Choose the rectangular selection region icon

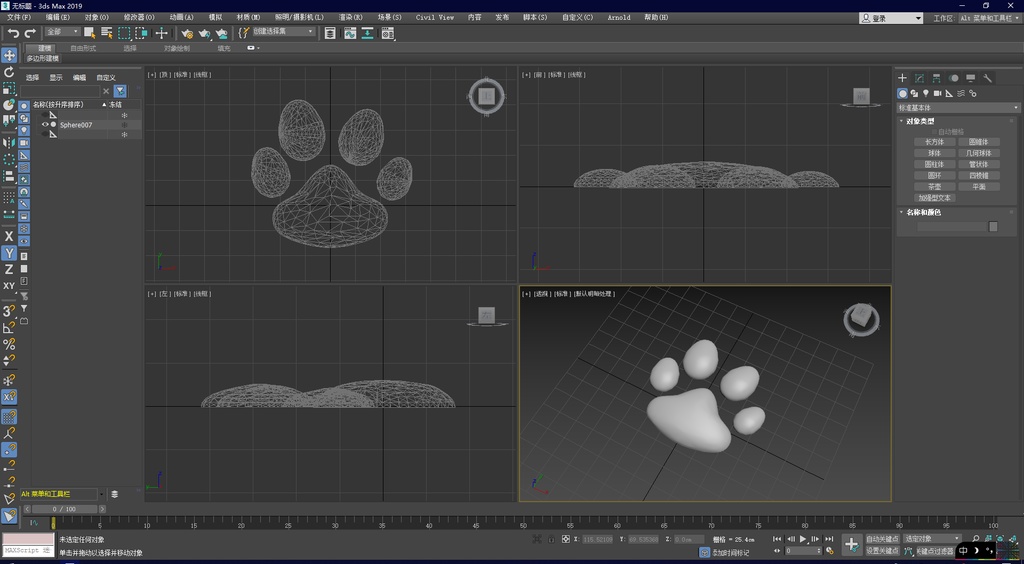pos(124,33)
